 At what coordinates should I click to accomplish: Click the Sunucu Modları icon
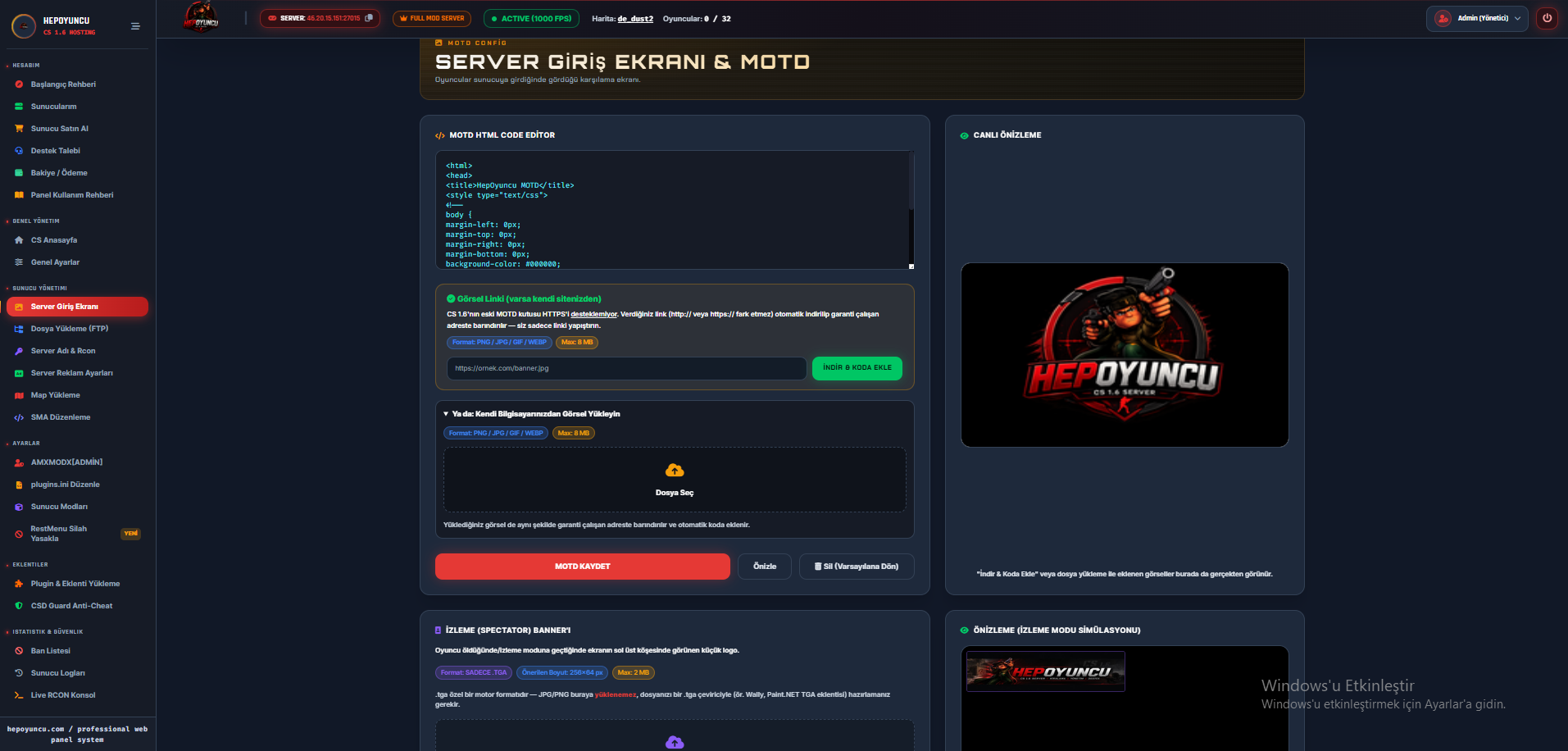tap(19, 507)
